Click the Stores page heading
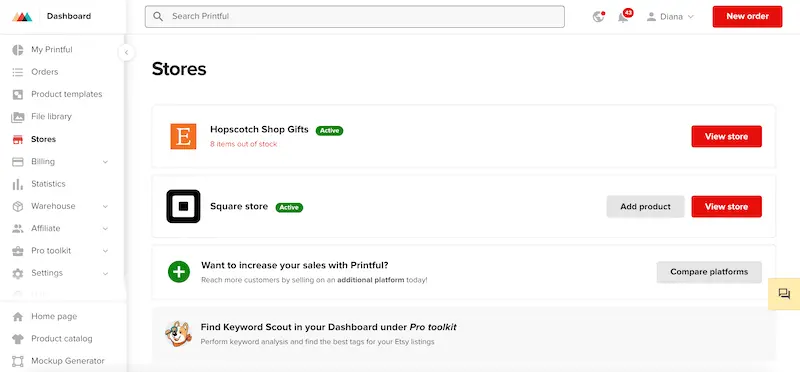800x372 pixels. [x=179, y=69]
